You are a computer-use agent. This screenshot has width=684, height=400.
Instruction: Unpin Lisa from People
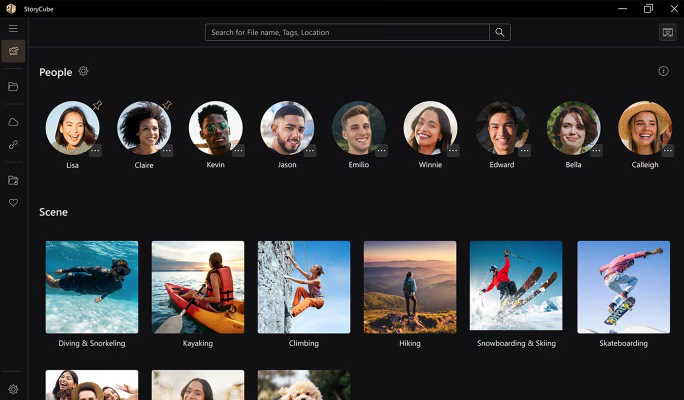coord(97,105)
